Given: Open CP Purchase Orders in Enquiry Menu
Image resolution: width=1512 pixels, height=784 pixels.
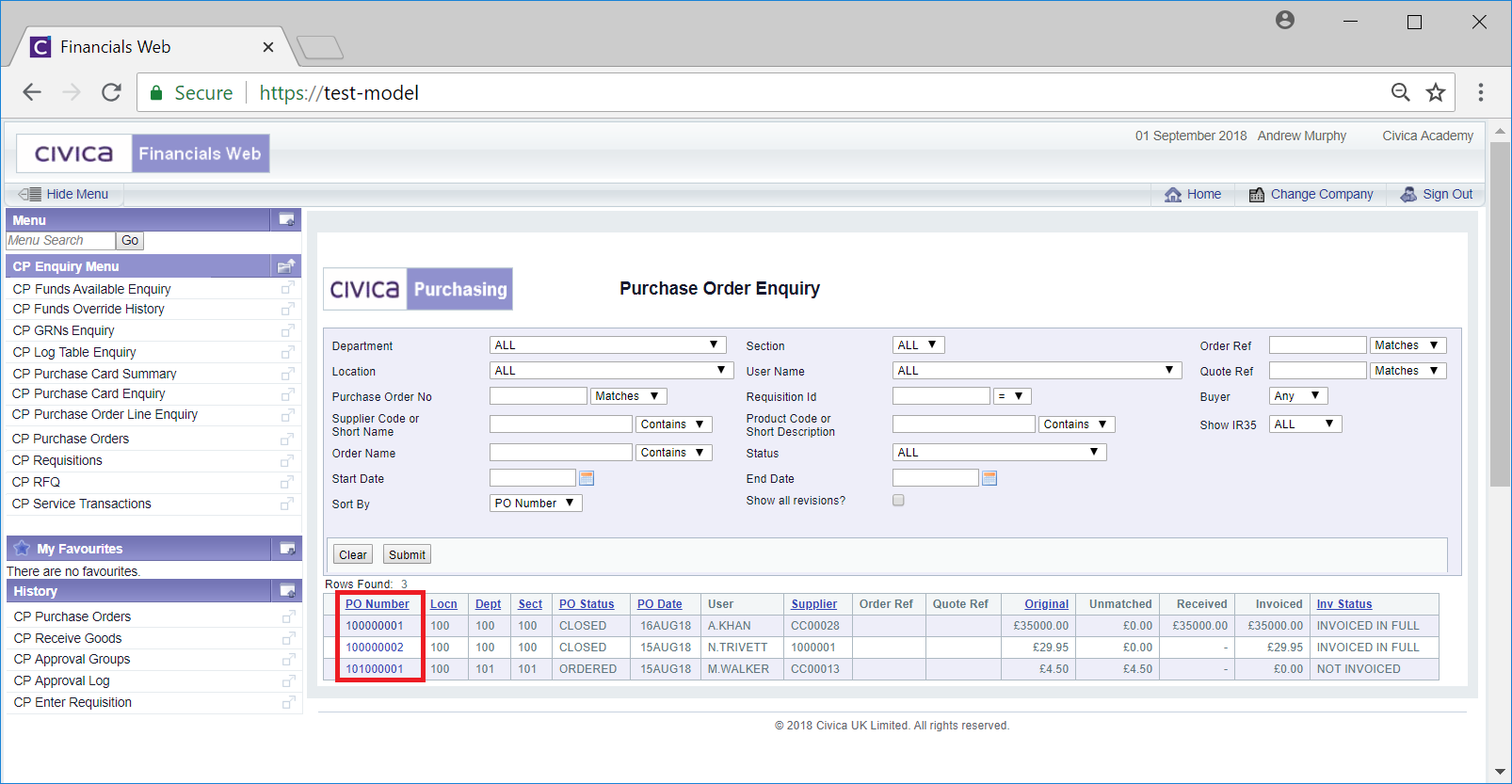Looking at the screenshot, I should click(x=71, y=439).
